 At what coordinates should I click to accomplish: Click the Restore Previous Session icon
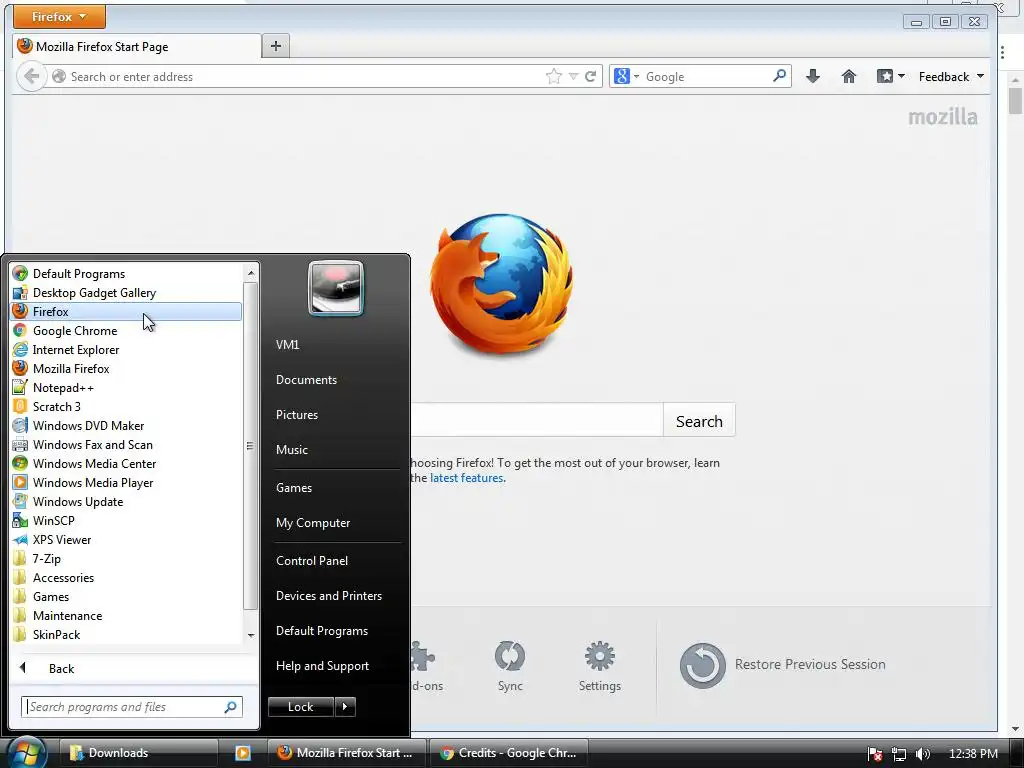(x=702, y=665)
